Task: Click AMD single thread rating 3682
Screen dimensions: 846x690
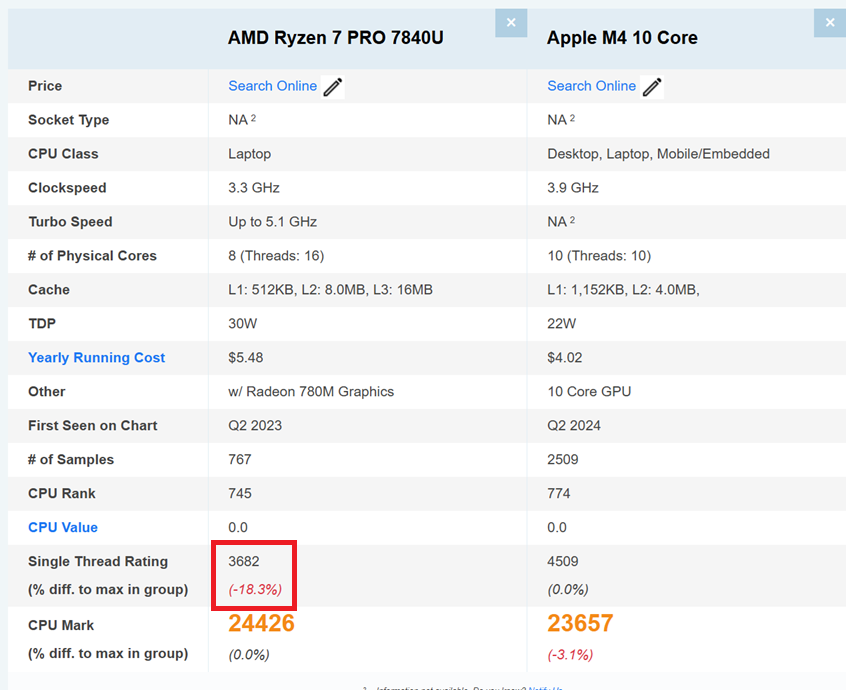Action: point(244,562)
